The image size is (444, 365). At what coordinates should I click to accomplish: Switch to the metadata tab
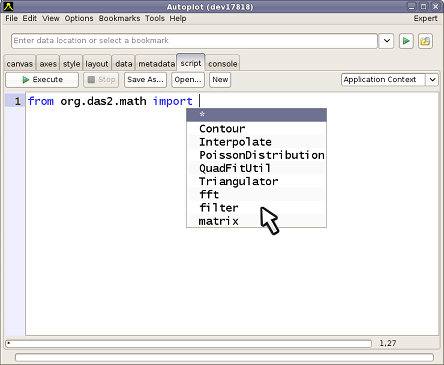coord(156,63)
